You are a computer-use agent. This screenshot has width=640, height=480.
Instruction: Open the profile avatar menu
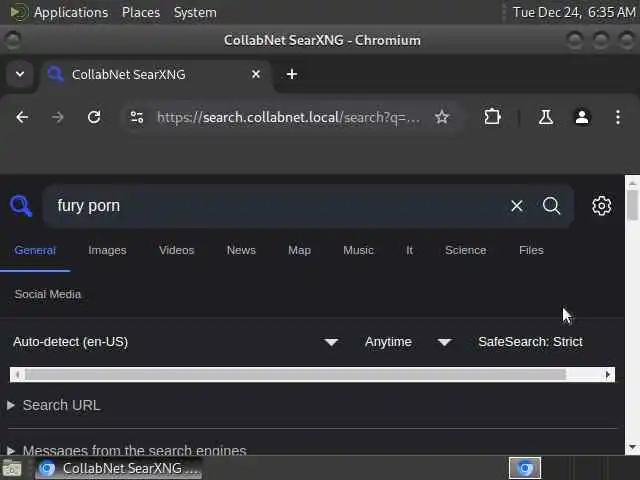(x=582, y=118)
